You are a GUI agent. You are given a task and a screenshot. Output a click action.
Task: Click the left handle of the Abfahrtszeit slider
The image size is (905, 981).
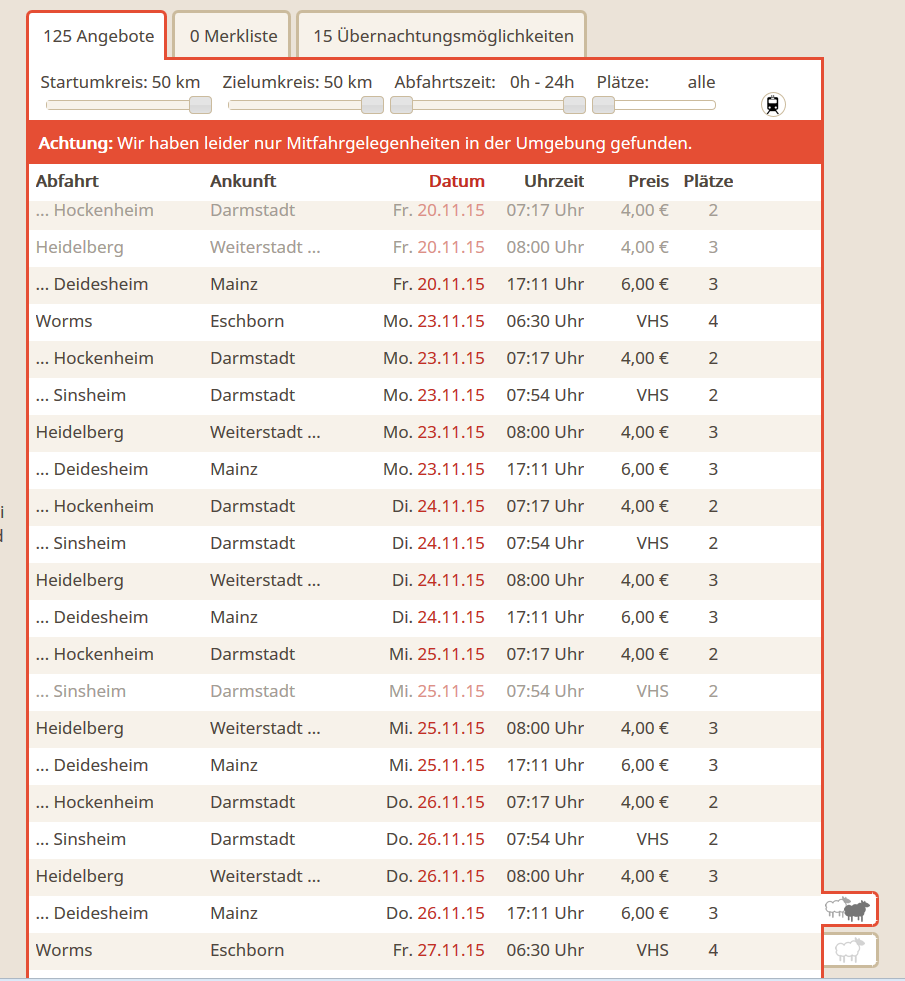402,105
